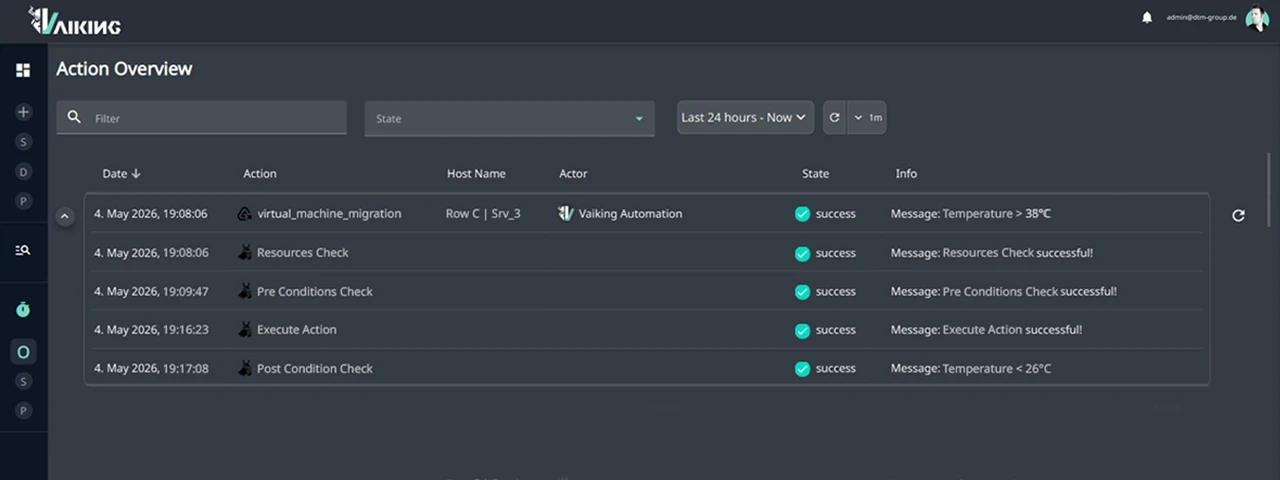Open notifications bell icon

(x=1147, y=18)
